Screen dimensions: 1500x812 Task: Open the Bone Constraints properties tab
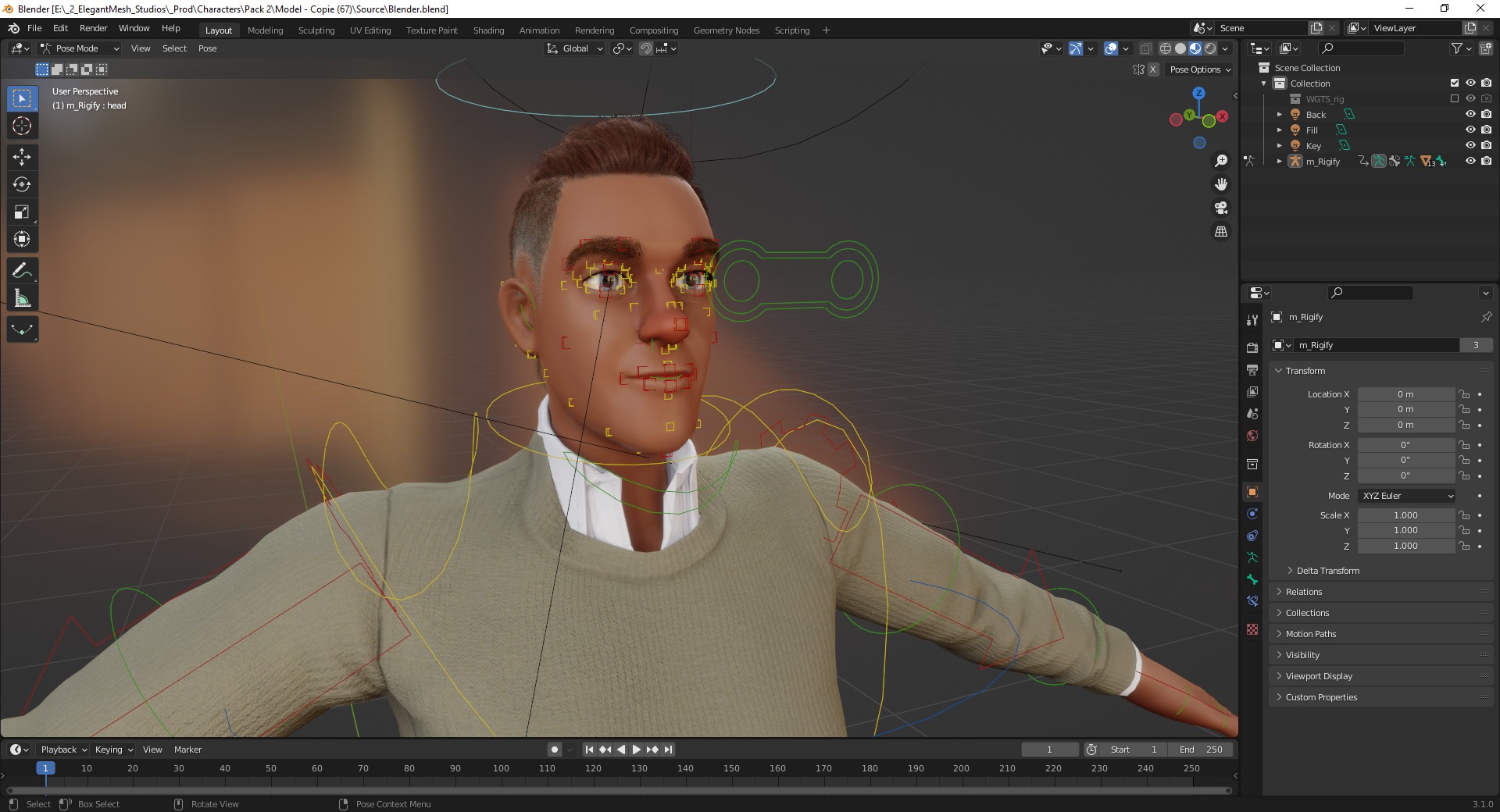[1252, 601]
